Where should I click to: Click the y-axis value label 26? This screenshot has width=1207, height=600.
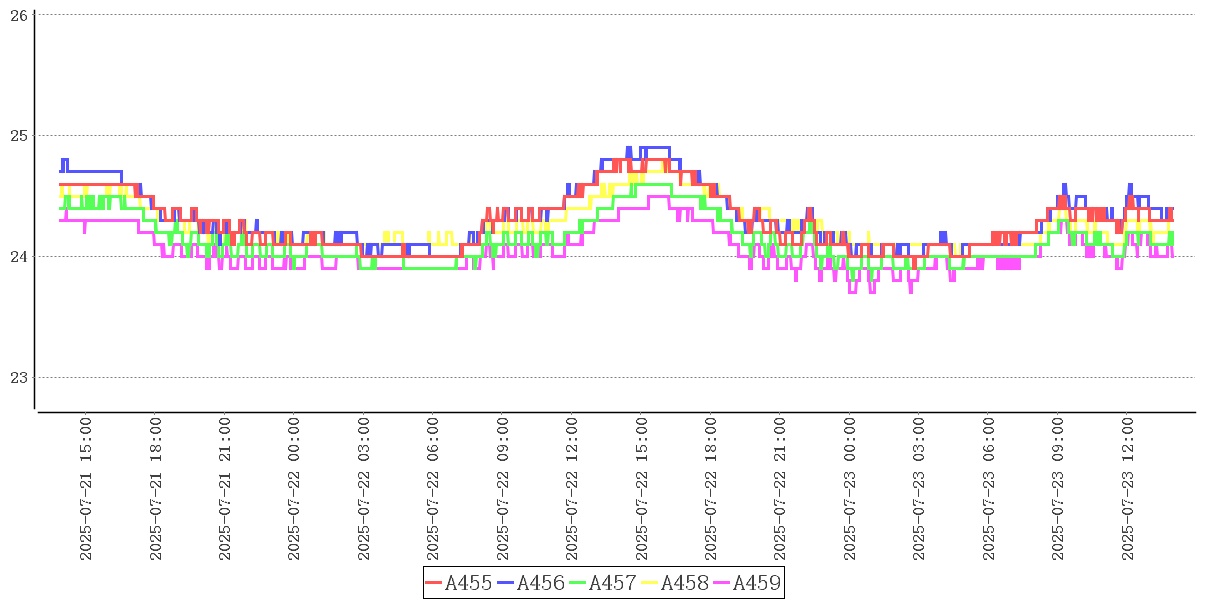(18, 15)
